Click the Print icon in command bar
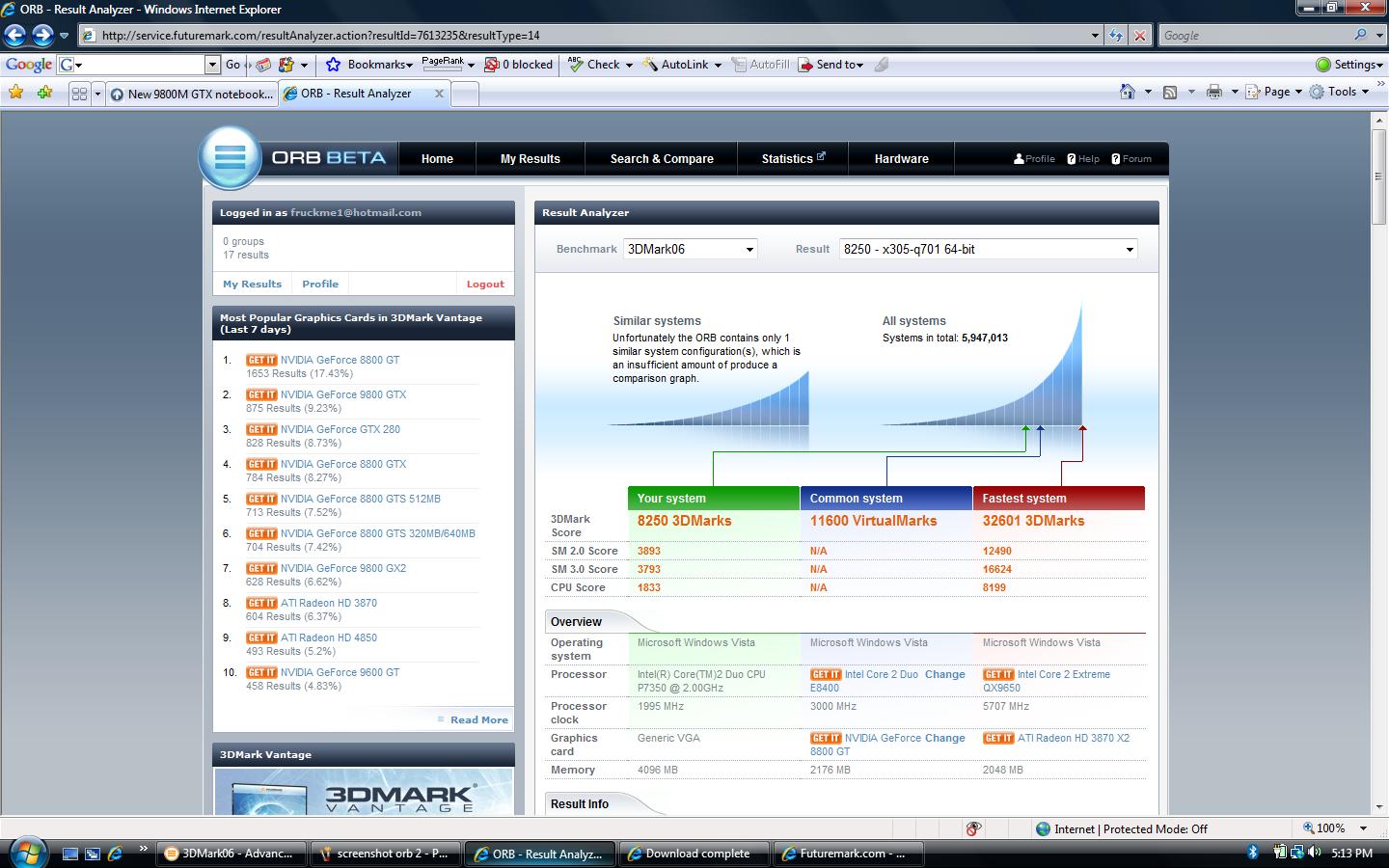1389x868 pixels. click(1214, 92)
